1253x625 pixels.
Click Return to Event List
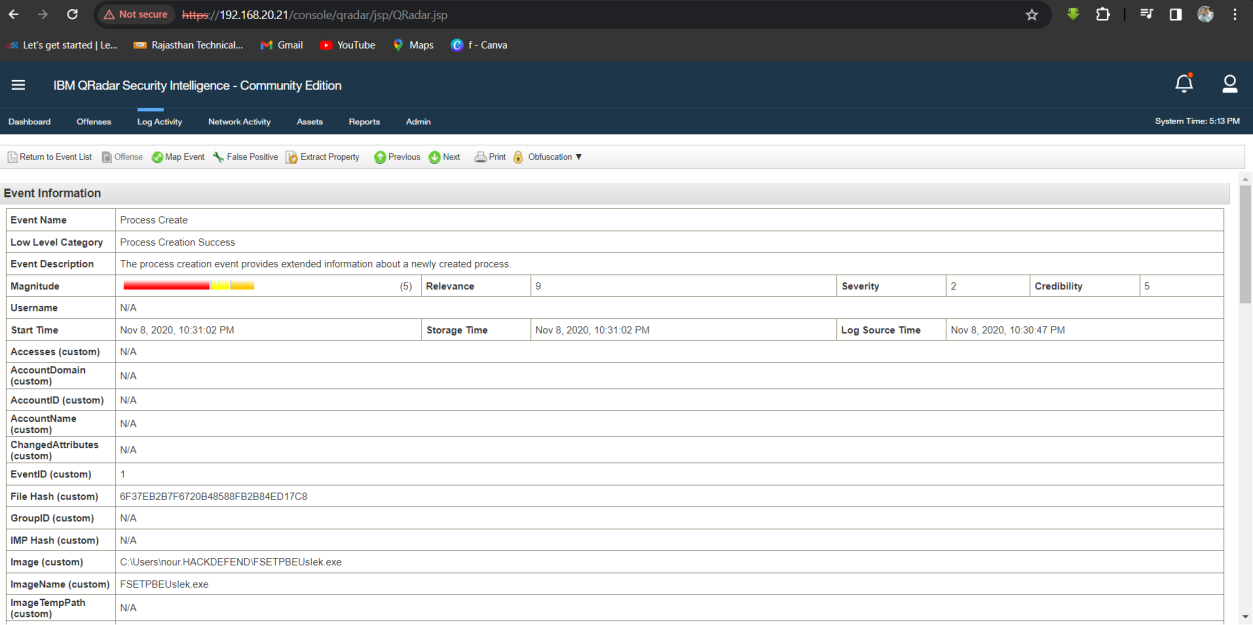coord(50,157)
